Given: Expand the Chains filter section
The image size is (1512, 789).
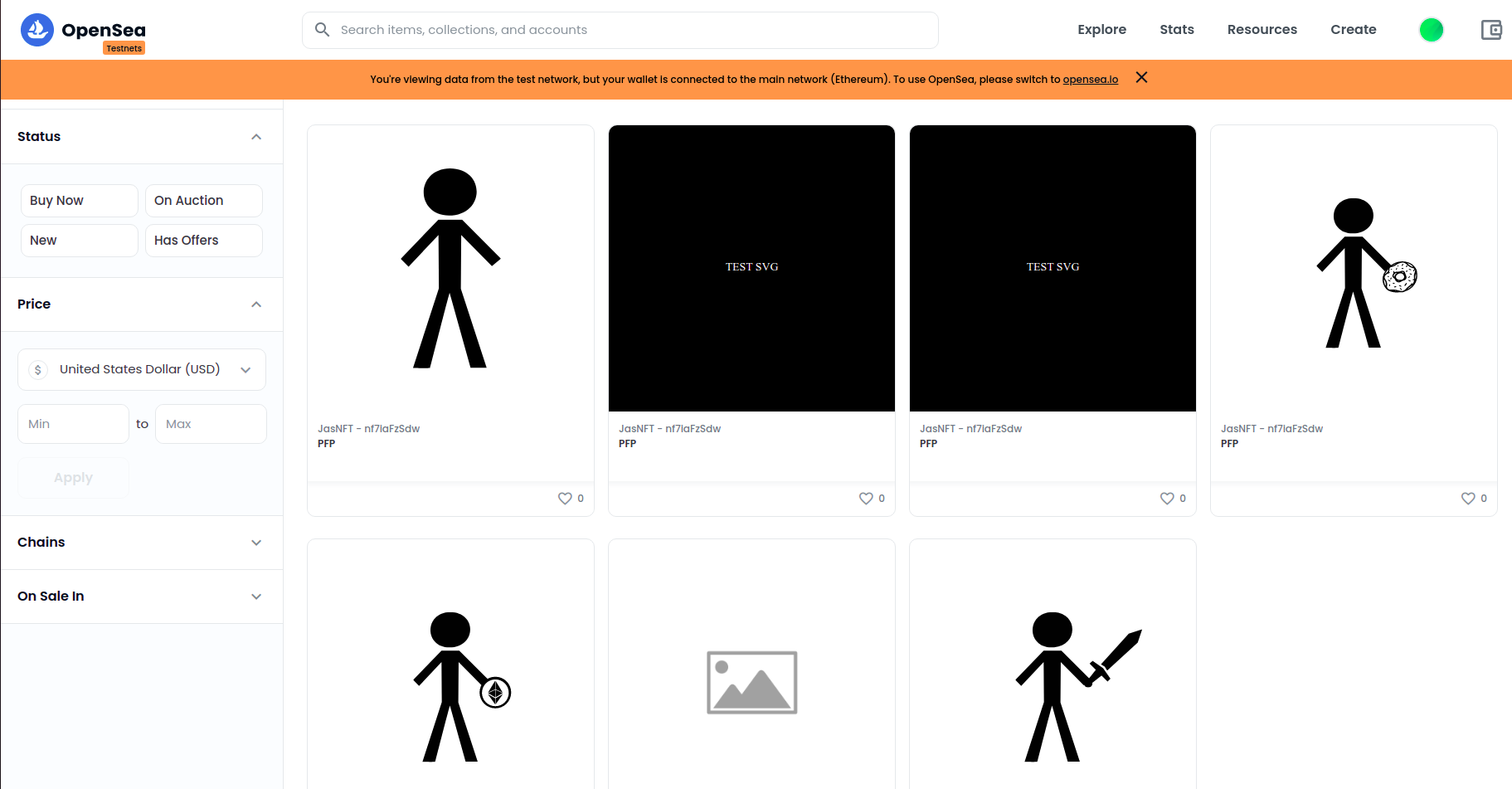Looking at the screenshot, I should click(x=142, y=543).
